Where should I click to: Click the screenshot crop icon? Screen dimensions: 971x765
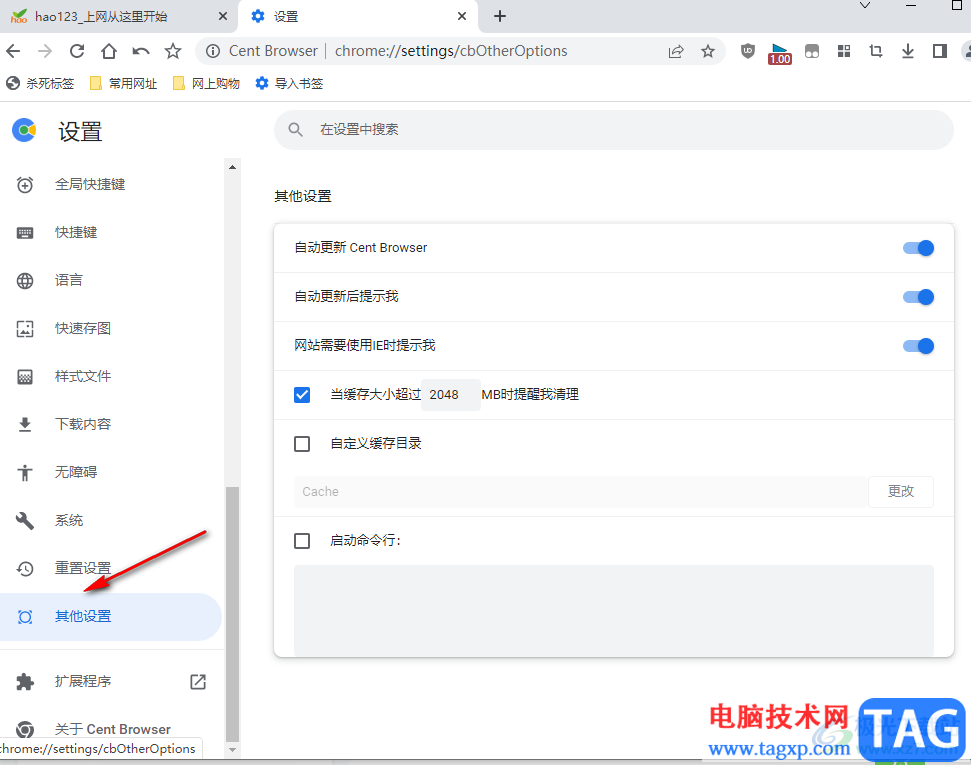tap(876, 51)
